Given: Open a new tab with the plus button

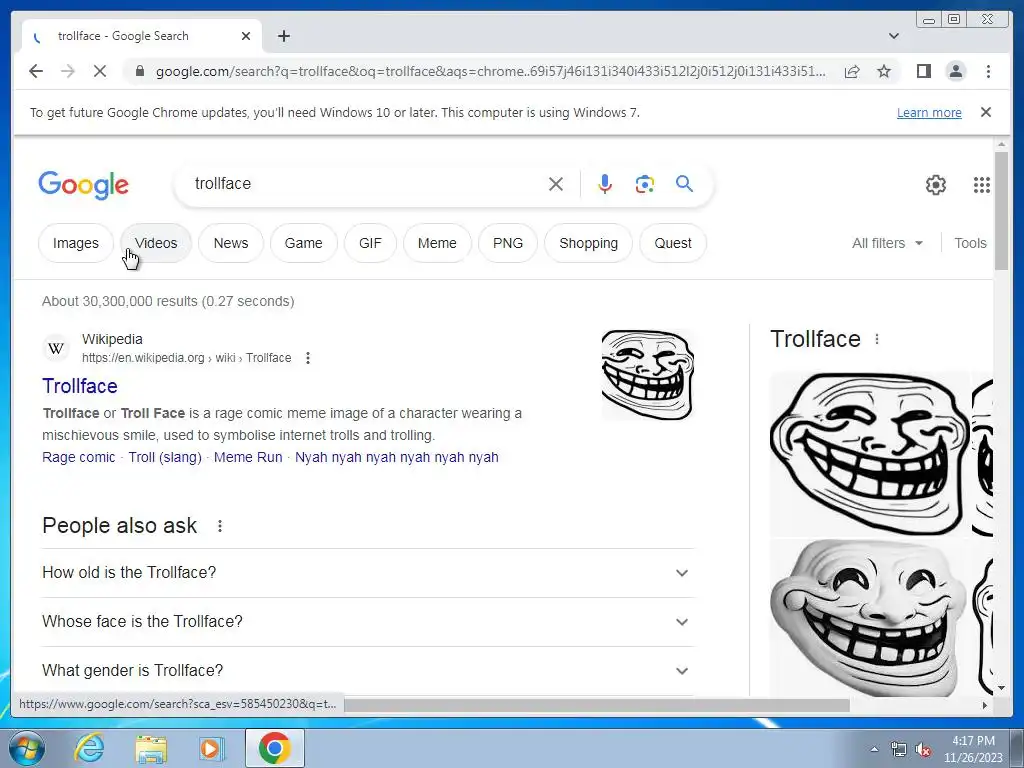Looking at the screenshot, I should tap(283, 36).
